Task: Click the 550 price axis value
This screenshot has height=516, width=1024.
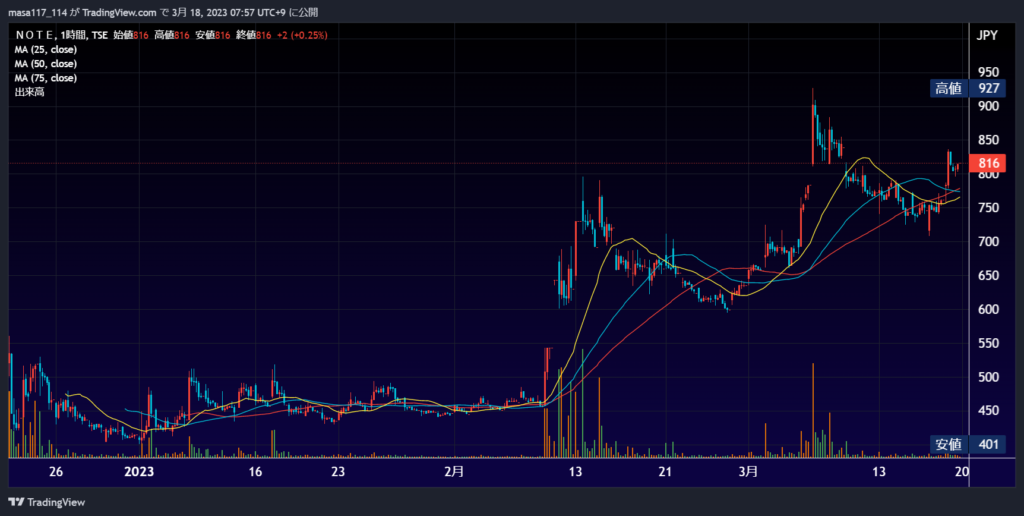Action: [x=987, y=344]
